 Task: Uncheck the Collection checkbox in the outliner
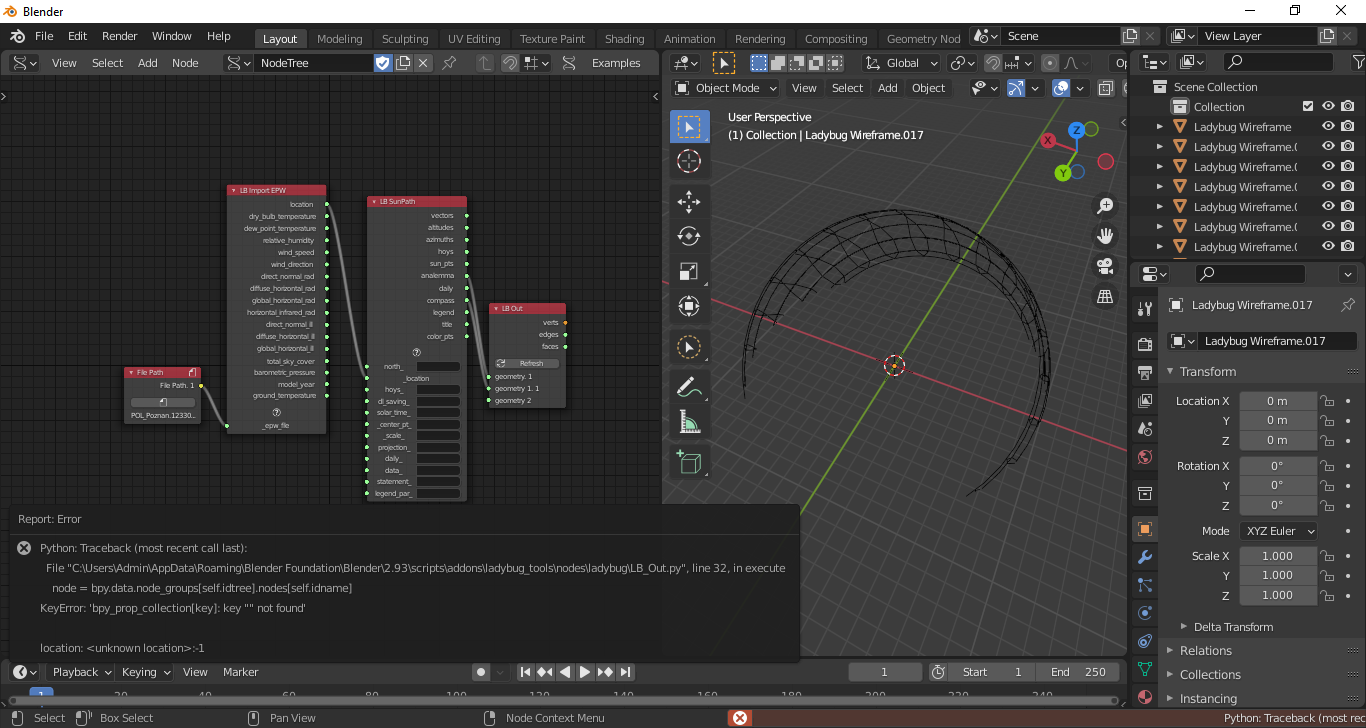coord(1307,106)
